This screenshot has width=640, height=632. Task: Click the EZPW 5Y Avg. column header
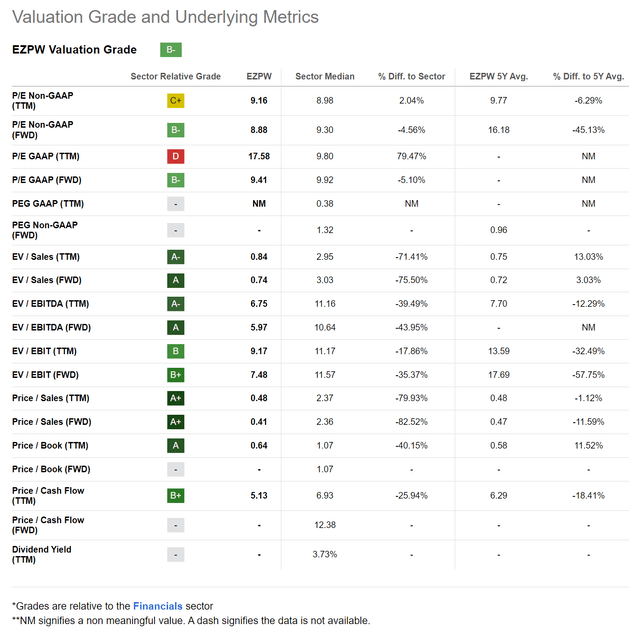499,76
